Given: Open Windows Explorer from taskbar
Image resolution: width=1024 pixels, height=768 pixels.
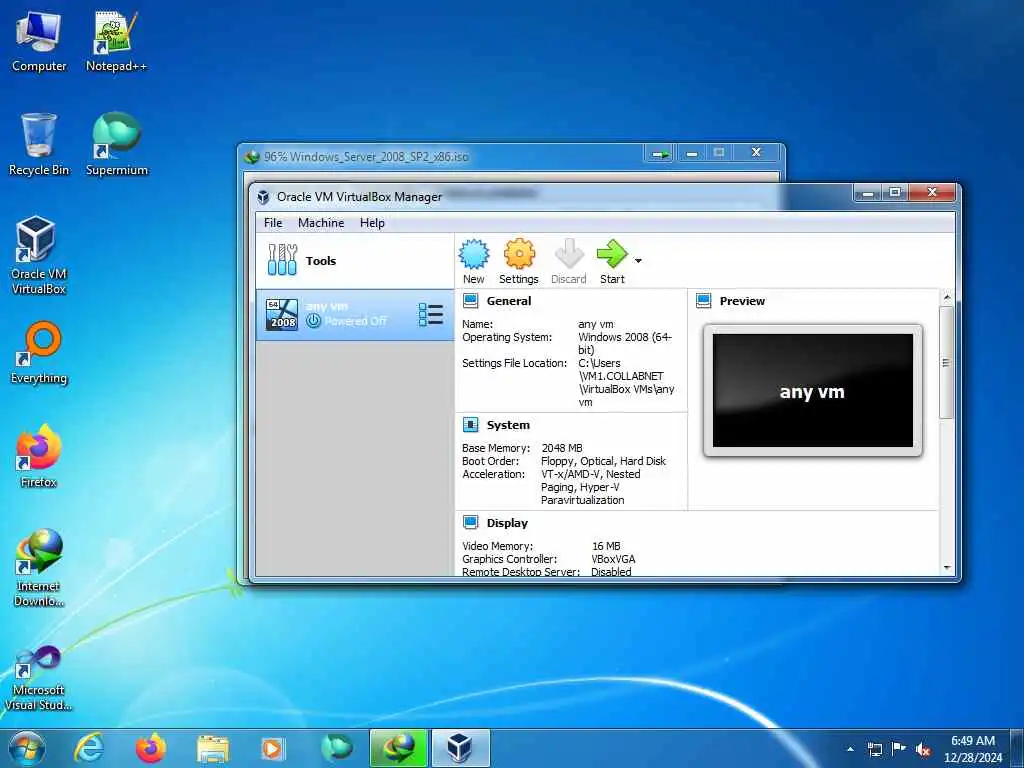Looking at the screenshot, I should pyautogui.click(x=213, y=748).
